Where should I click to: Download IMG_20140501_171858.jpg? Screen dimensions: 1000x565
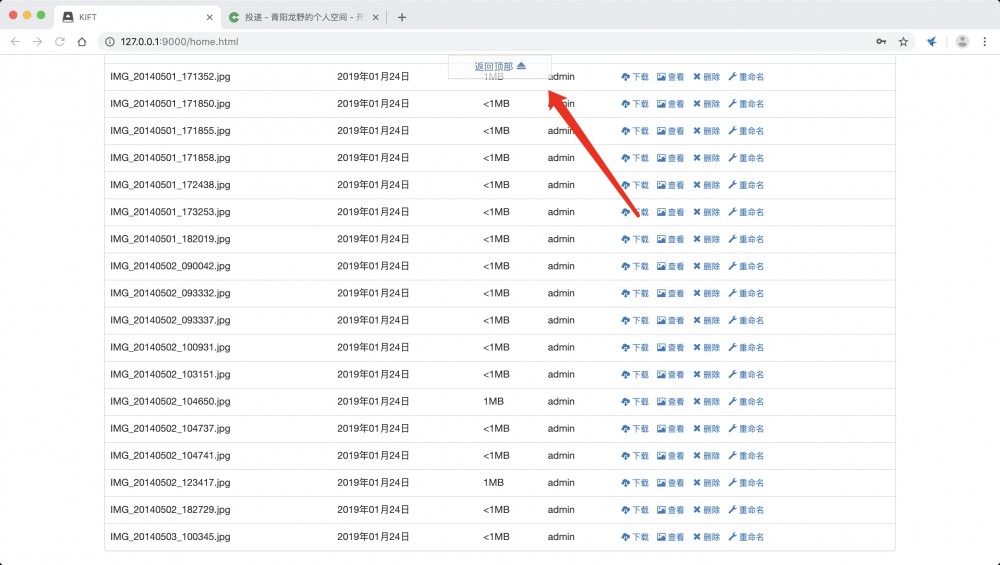pyautogui.click(x=635, y=158)
